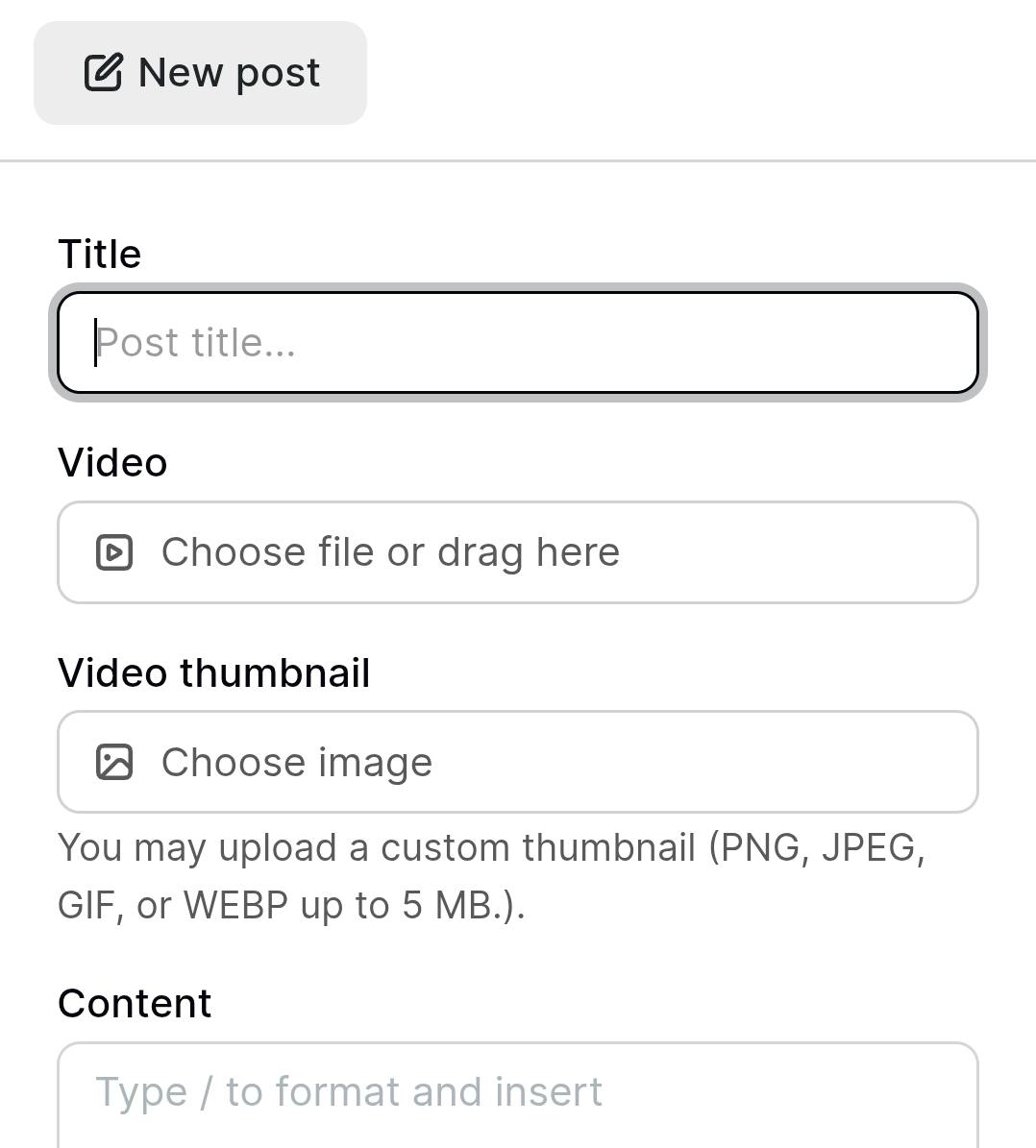Click the Content field label
Image resolution: width=1036 pixels, height=1148 pixels.
pyautogui.click(x=135, y=1004)
